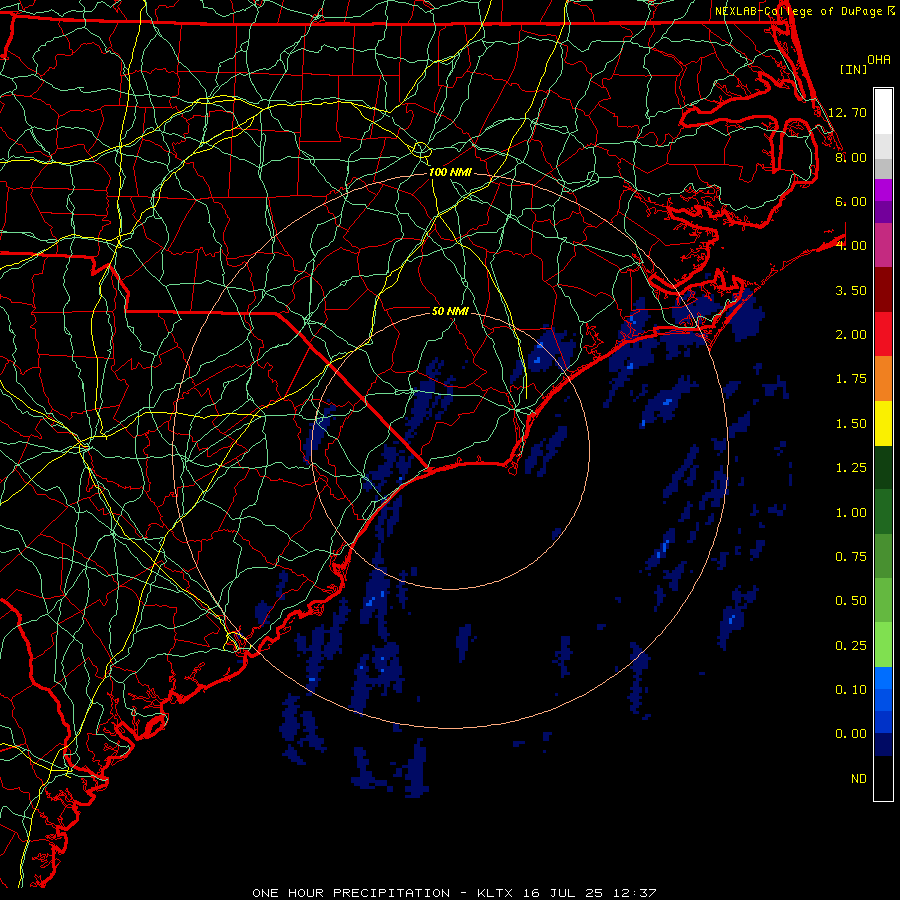Click the KLTX radar site identifier

click(495, 893)
